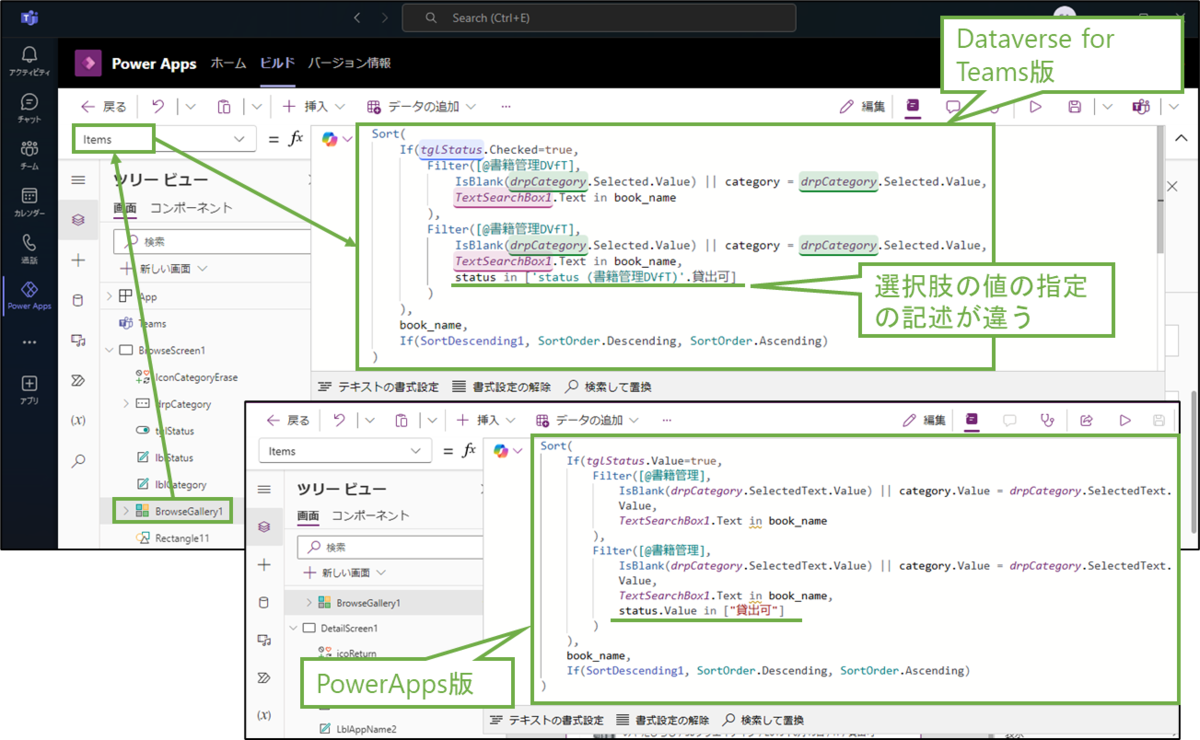
Task: Open overflow ellipsis in upper editor toolbar
Action: point(506,106)
